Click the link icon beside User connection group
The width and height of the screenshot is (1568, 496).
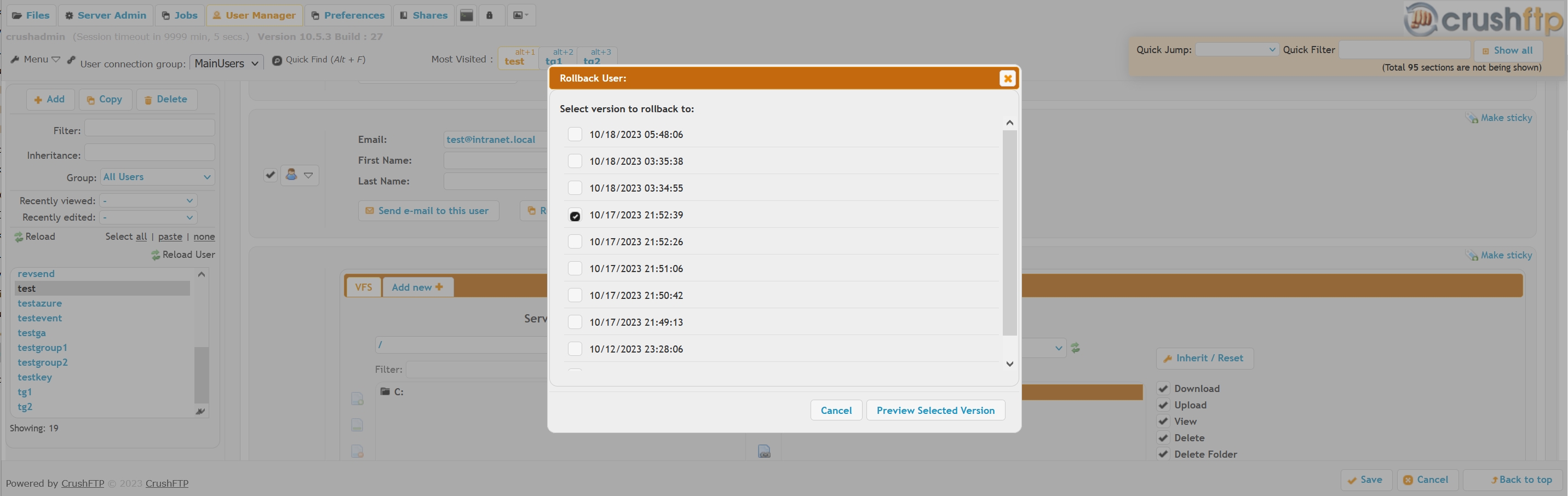click(72, 60)
